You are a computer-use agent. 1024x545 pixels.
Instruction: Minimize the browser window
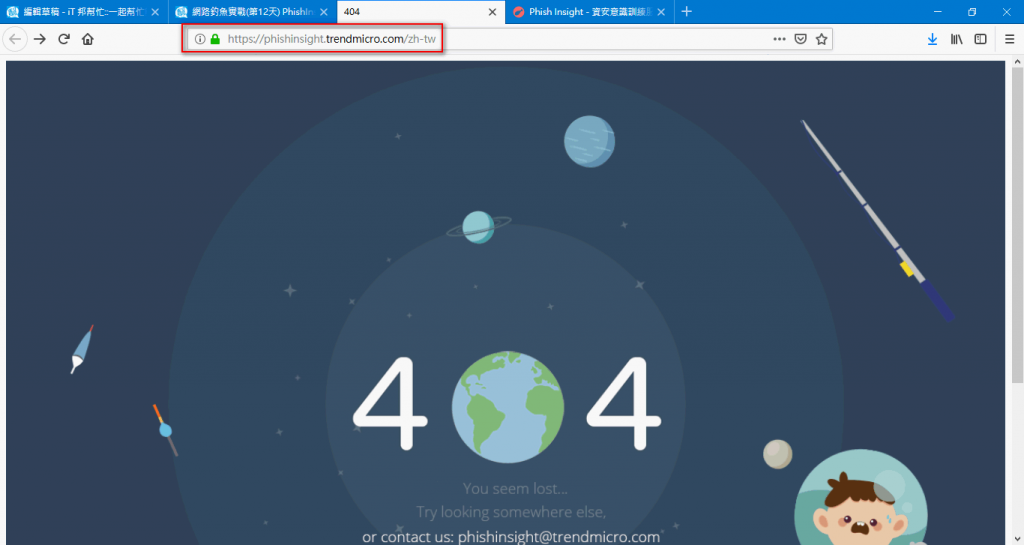click(938, 12)
